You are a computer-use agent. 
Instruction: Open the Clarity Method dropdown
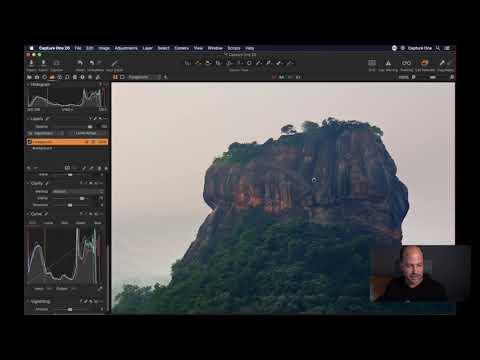(77, 191)
